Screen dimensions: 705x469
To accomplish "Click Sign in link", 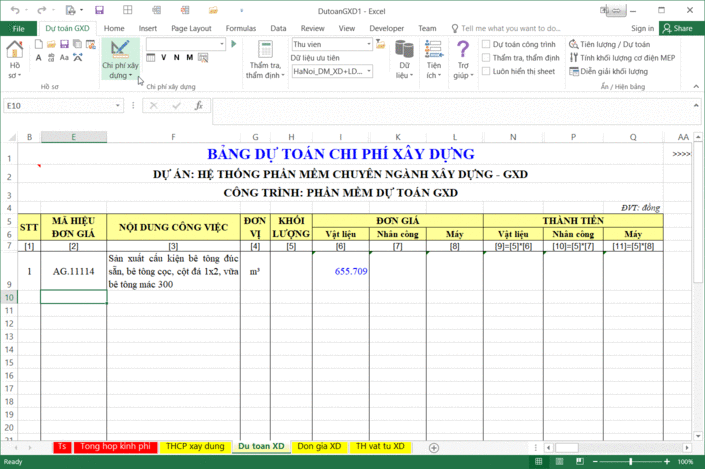I will point(643,29).
